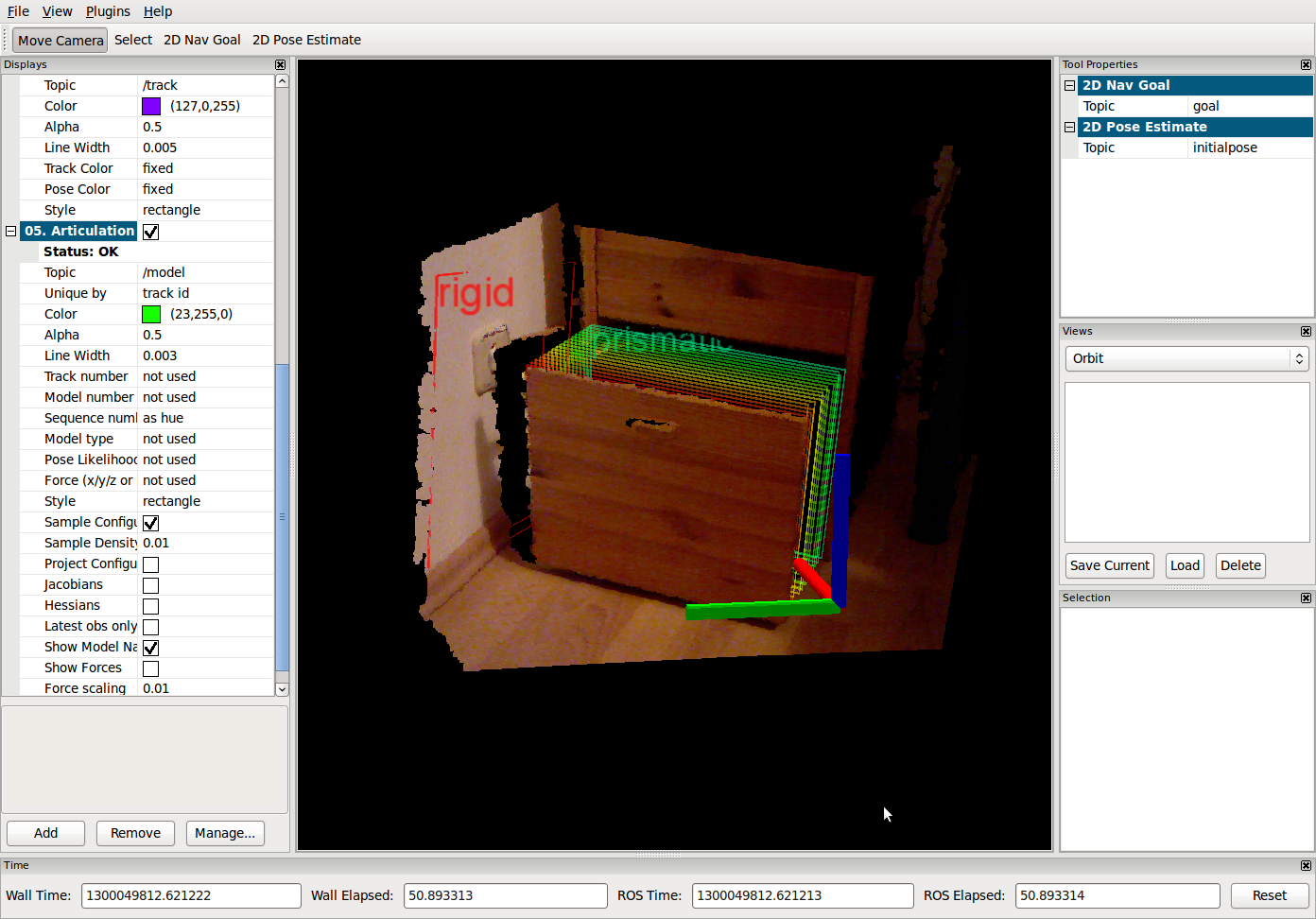Toggle the Jacobians checkbox
This screenshot has height=919, width=1316.
pyautogui.click(x=151, y=585)
